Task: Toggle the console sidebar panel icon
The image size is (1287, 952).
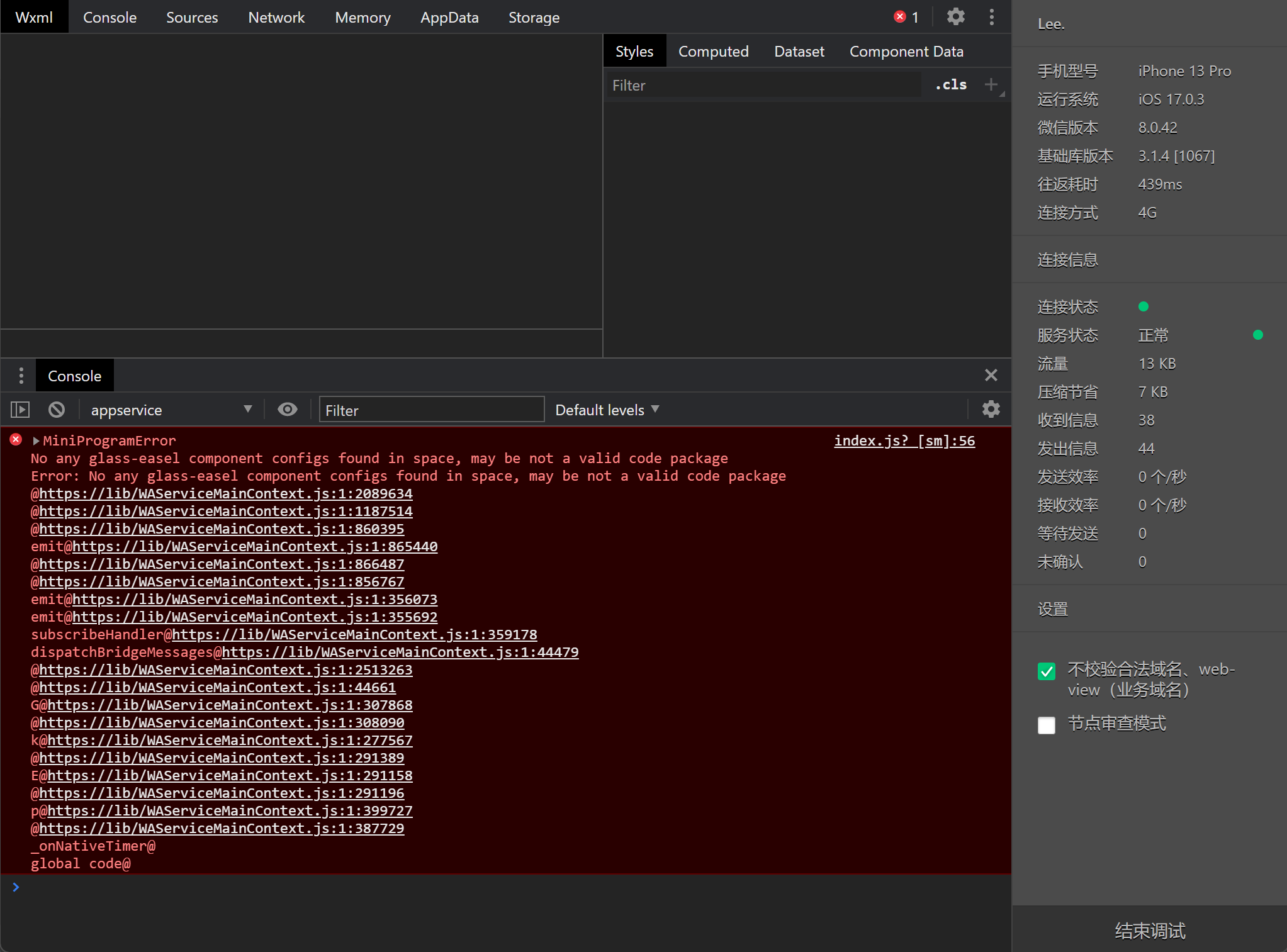Action: click(20, 410)
